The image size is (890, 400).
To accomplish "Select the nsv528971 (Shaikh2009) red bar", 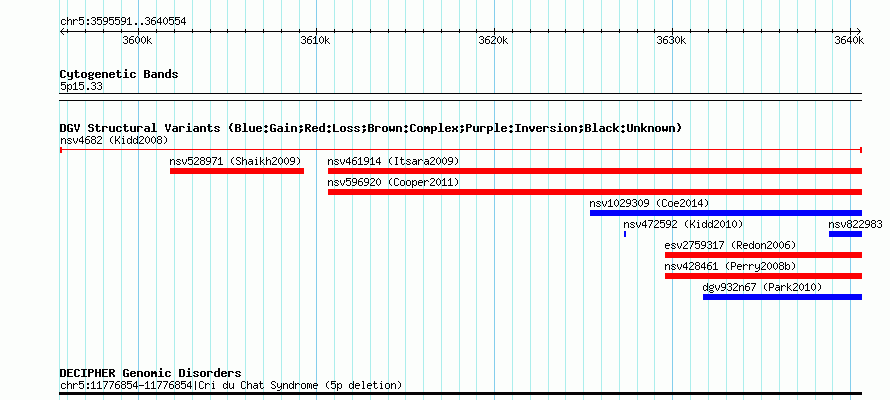I will click(x=237, y=171).
